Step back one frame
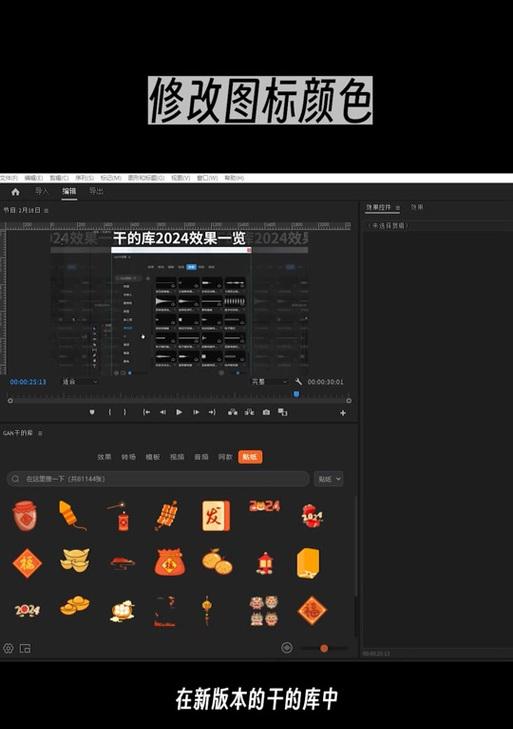 pyautogui.click(x=163, y=412)
